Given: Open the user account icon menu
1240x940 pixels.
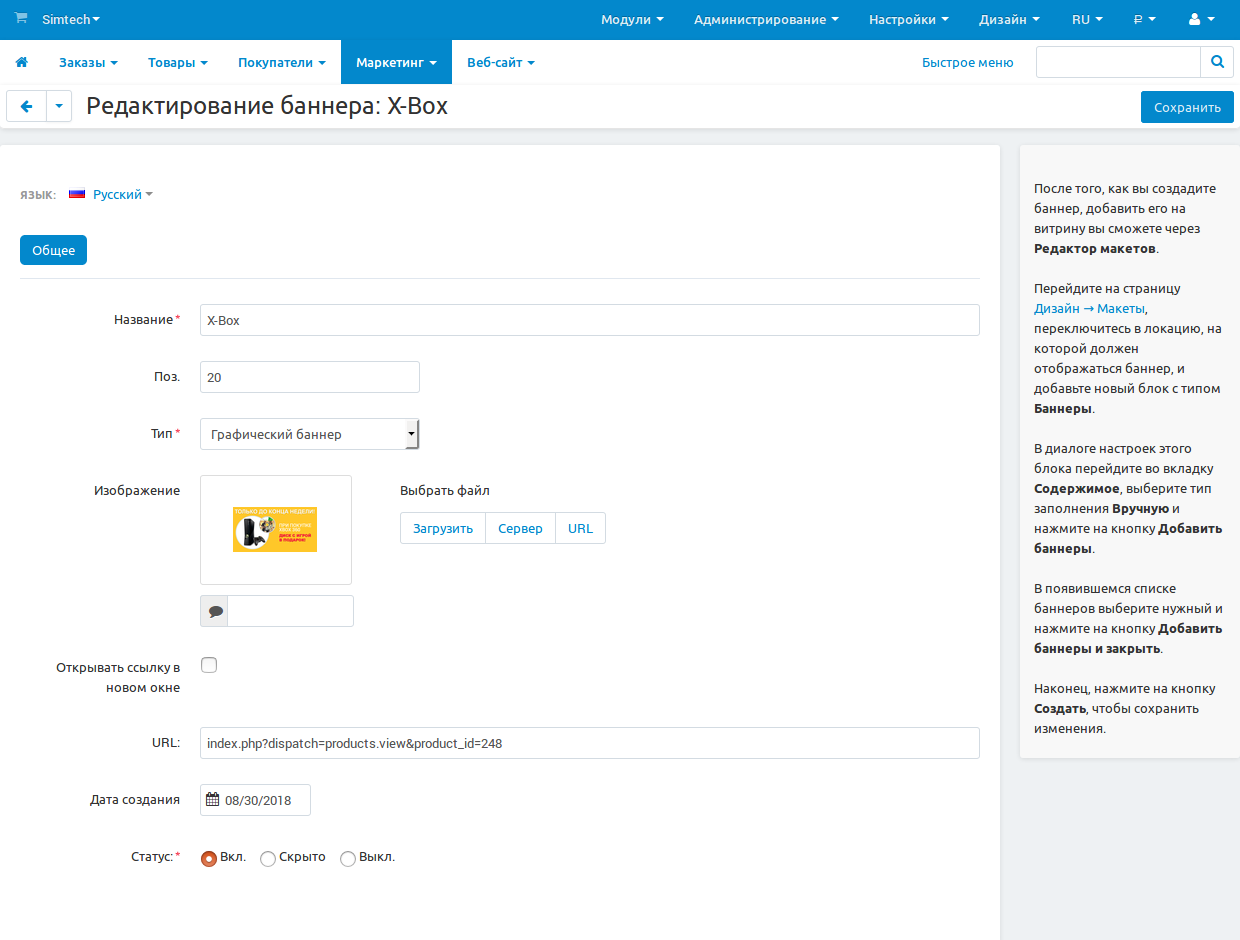Looking at the screenshot, I should [1201, 20].
